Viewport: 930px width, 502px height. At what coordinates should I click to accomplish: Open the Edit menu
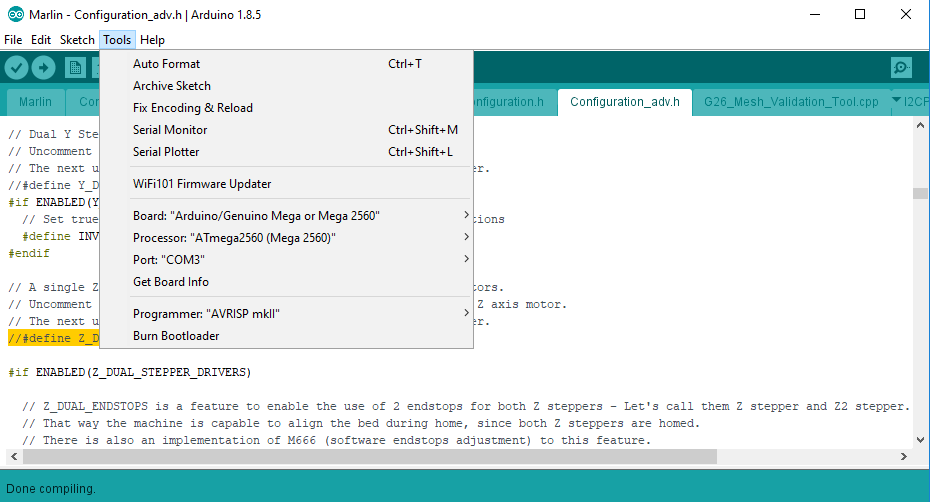[41, 40]
